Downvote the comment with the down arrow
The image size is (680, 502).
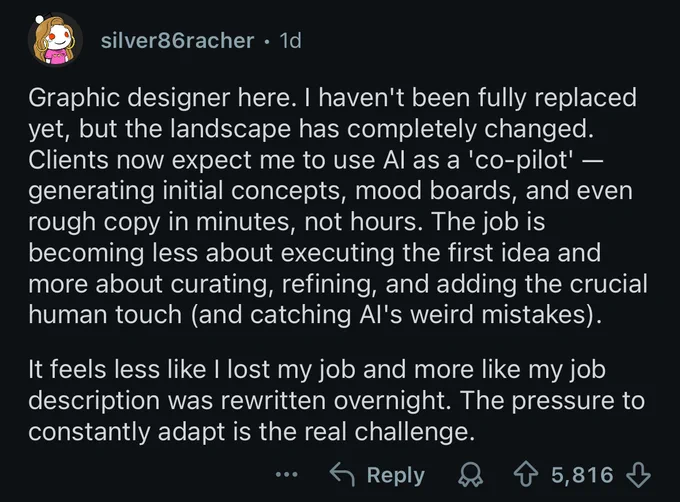(642, 475)
